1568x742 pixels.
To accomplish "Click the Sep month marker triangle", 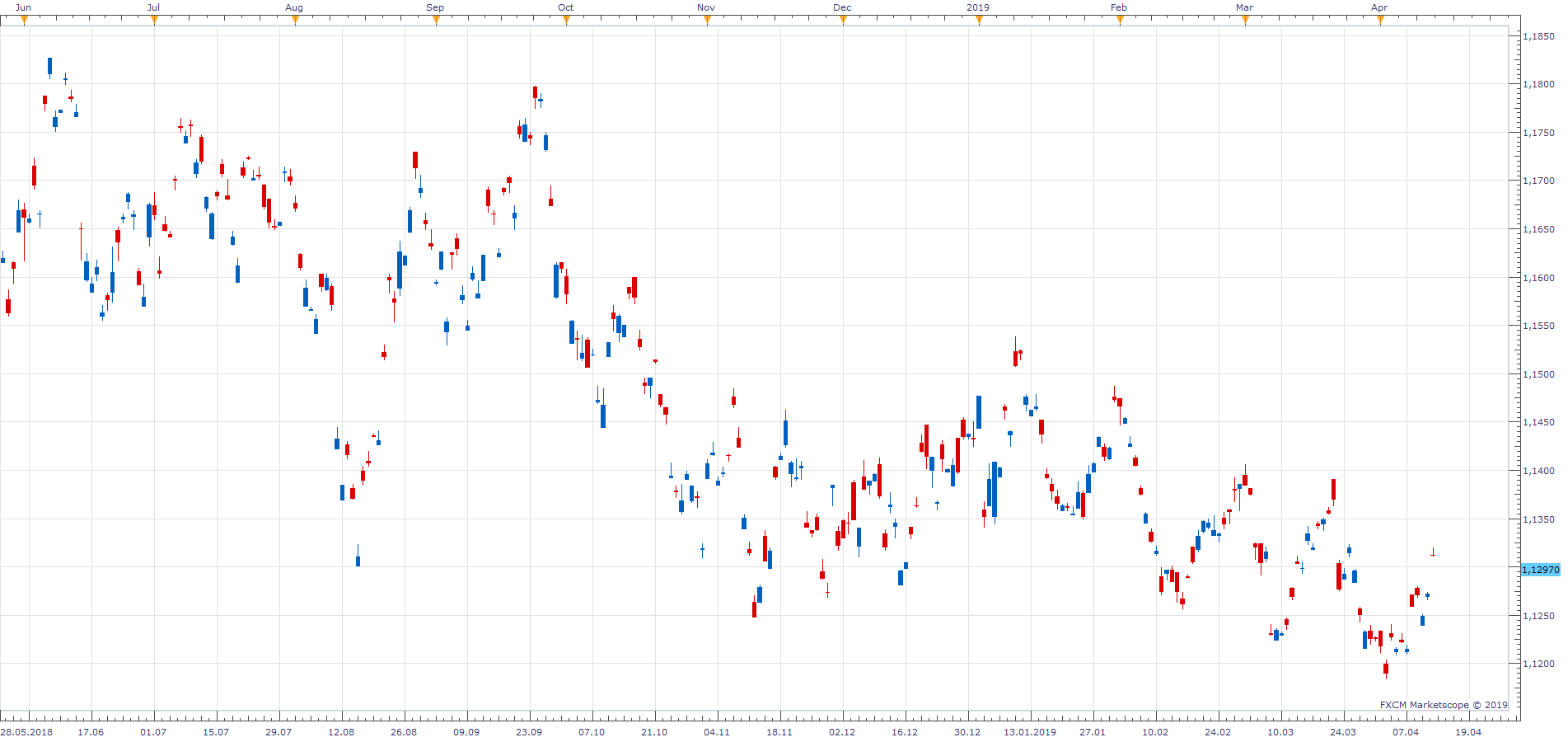I will pyautogui.click(x=436, y=21).
